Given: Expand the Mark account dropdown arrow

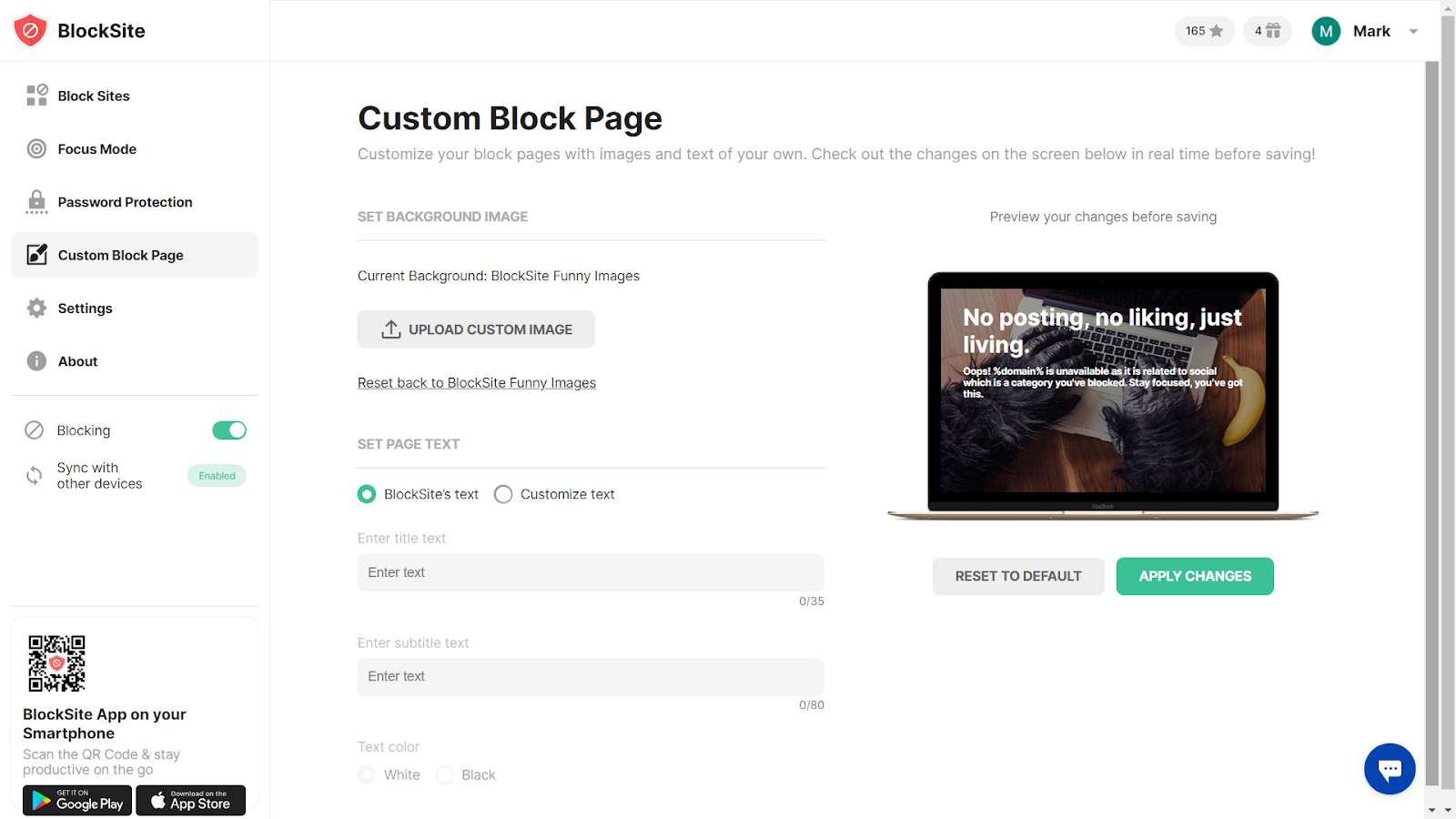Looking at the screenshot, I should point(1413,31).
